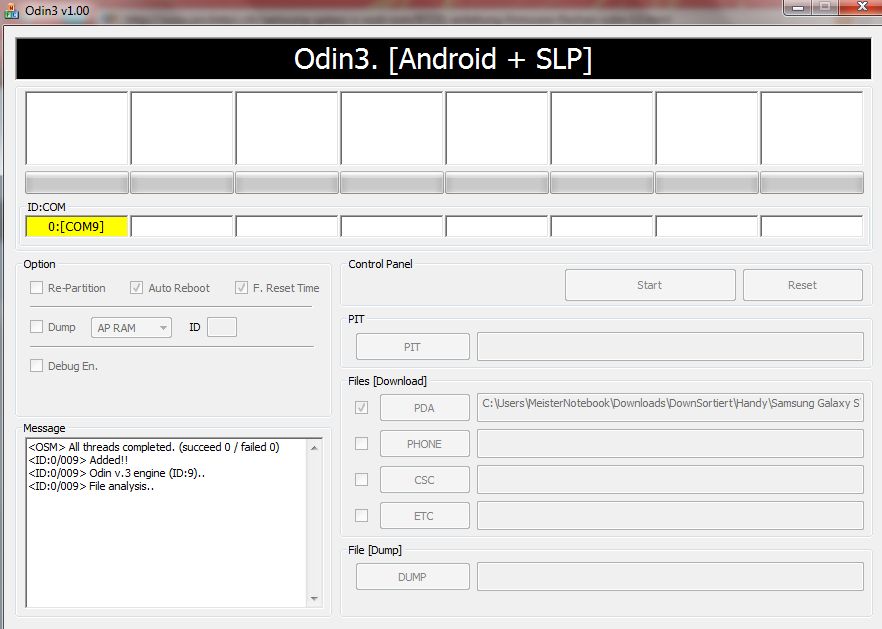Click the Odin3 title bar app icon

(x=11, y=11)
